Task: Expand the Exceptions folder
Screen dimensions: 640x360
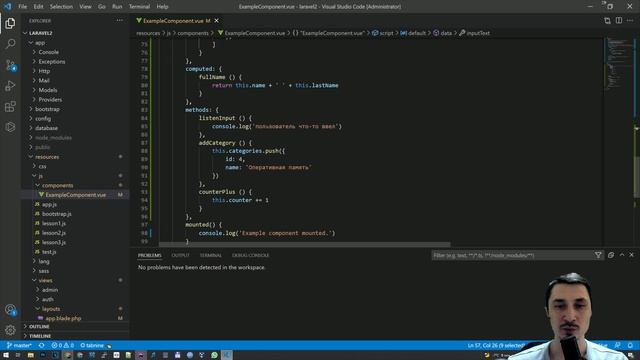Action: pyautogui.click(x=51, y=62)
